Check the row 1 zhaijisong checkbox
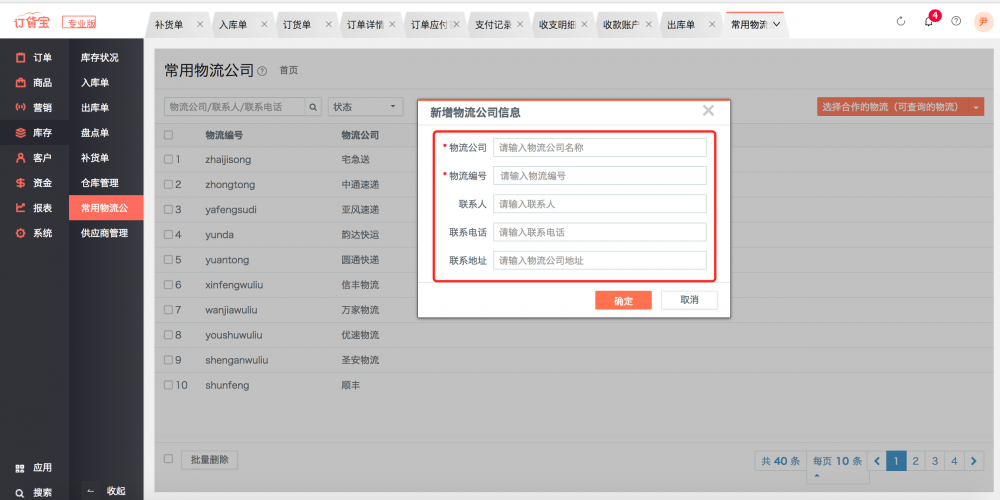Screen dimensions: 1000x500 168,159
